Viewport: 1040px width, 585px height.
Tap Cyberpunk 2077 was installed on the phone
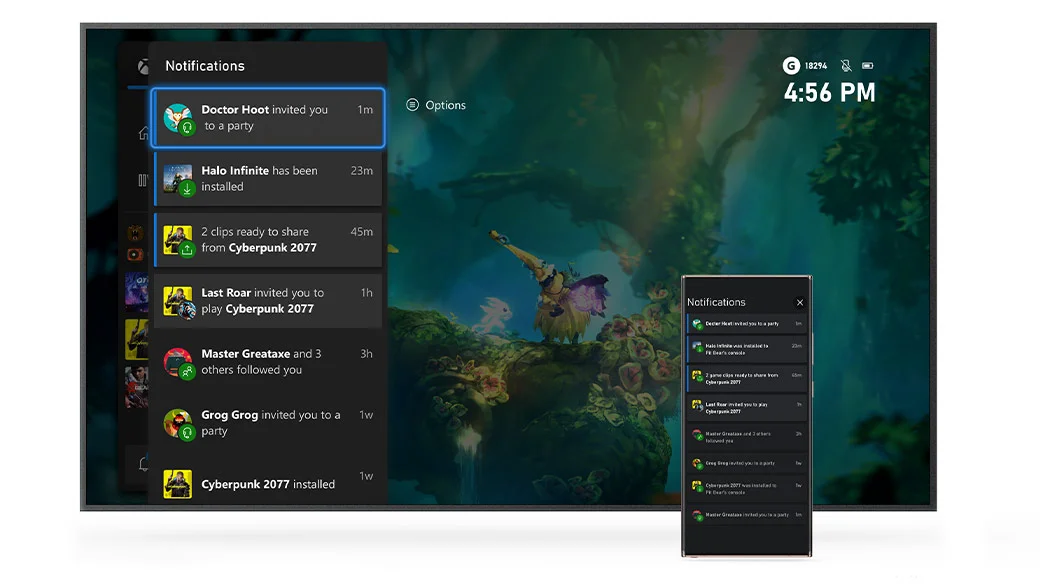(x=747, y=489)
